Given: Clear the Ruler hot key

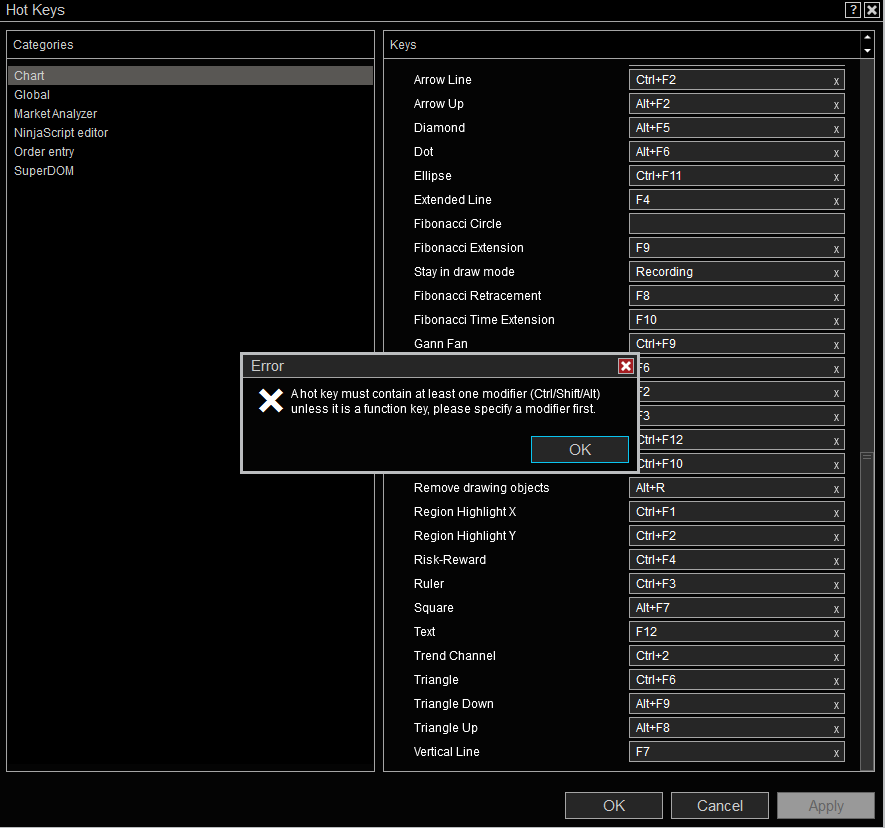Looking at the screenshot, I should (x=836, y=585).
